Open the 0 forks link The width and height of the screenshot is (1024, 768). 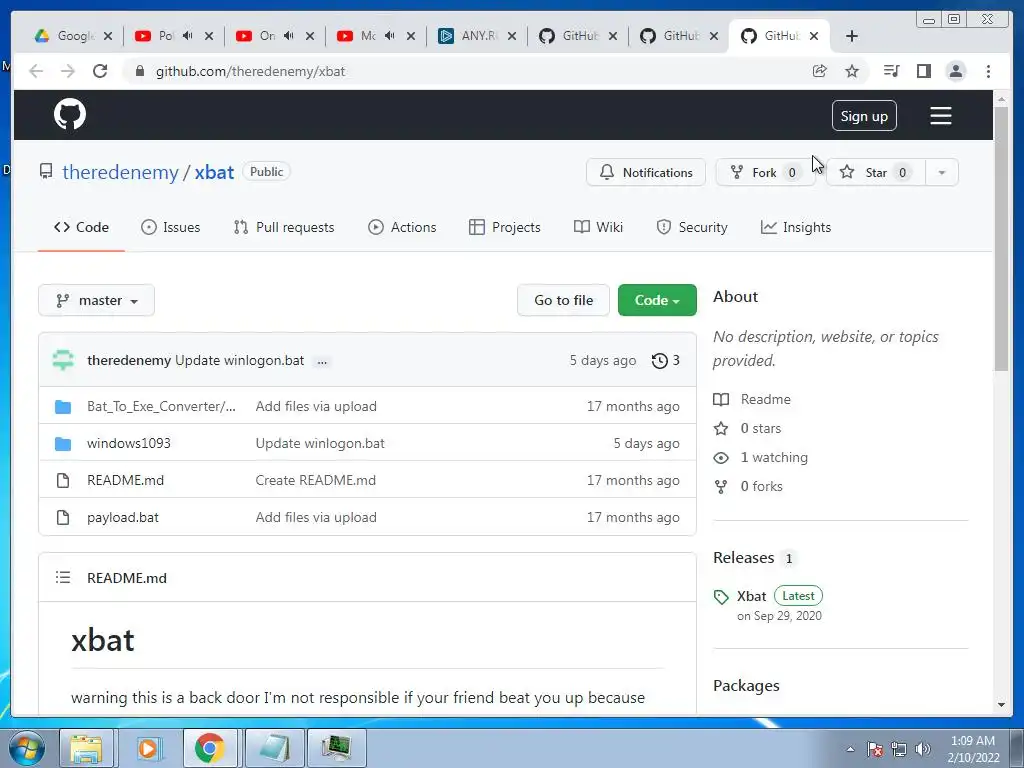761,487
